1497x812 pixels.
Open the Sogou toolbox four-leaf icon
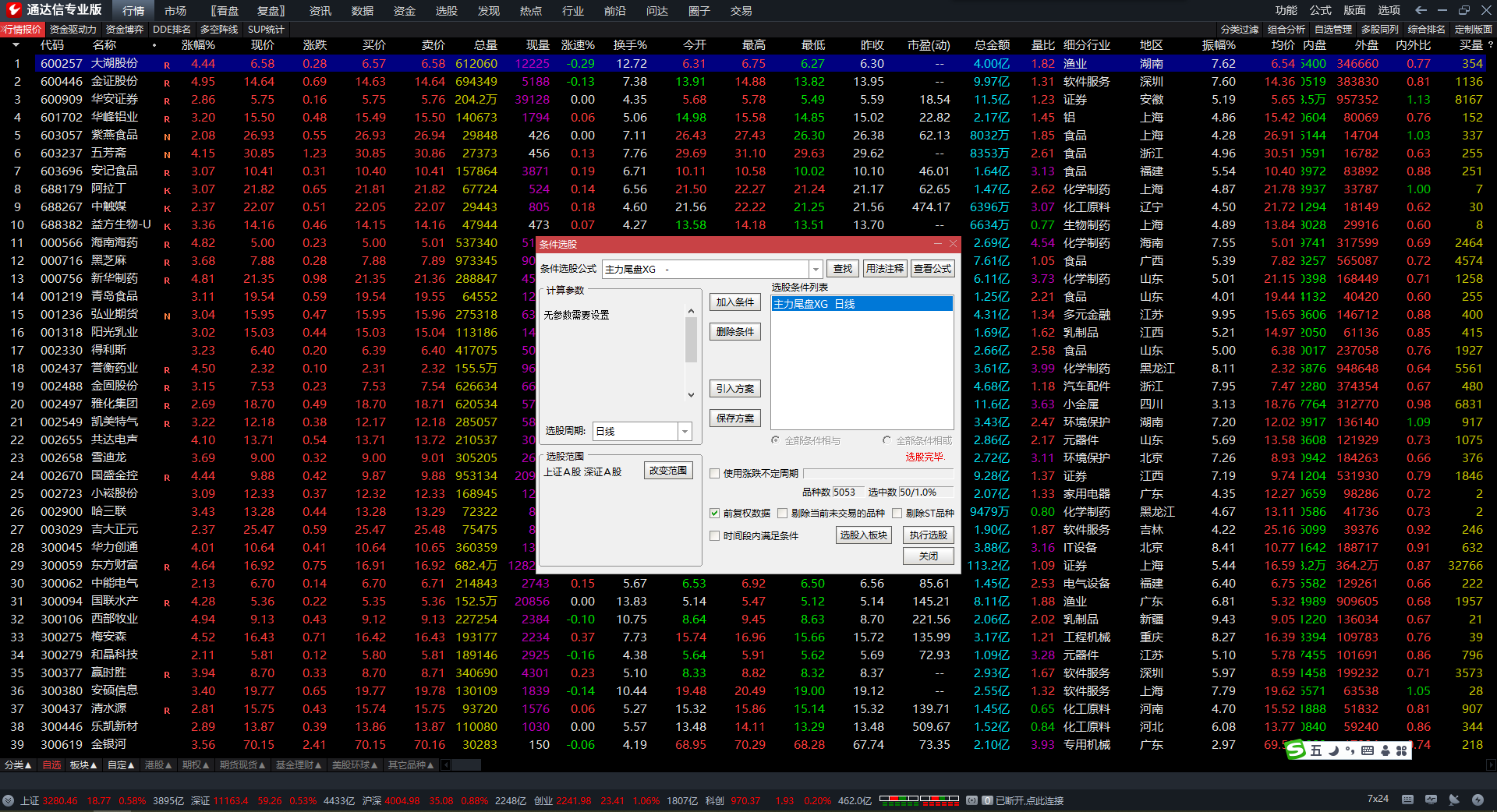(1401, 750)
